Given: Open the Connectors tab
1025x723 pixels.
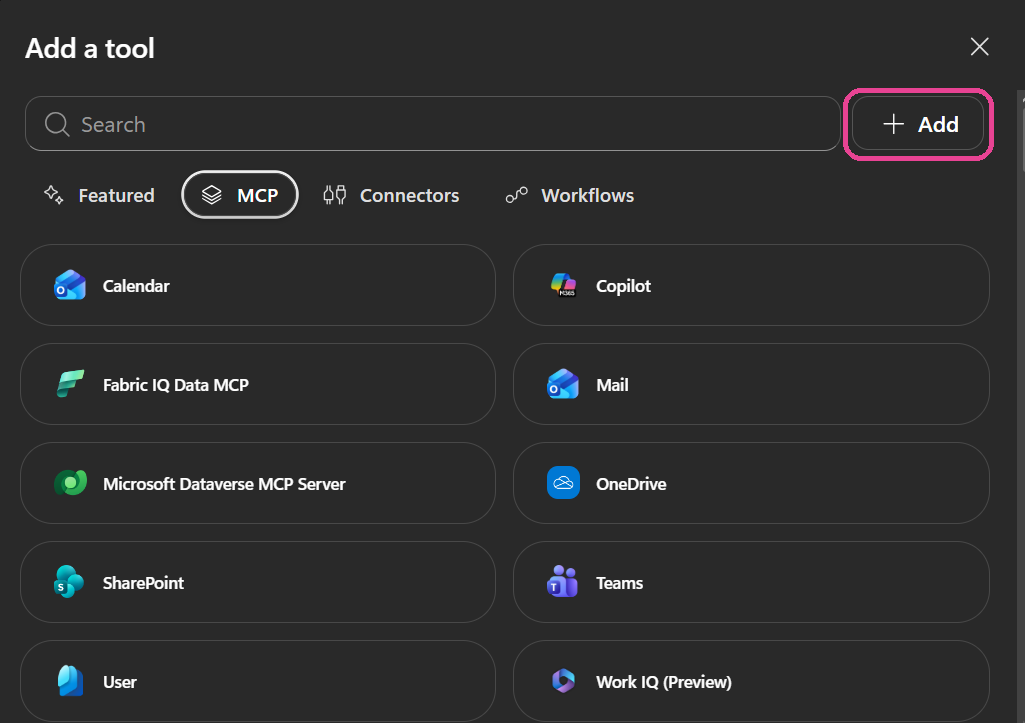Looking at the screenshot, I should 391,195.
